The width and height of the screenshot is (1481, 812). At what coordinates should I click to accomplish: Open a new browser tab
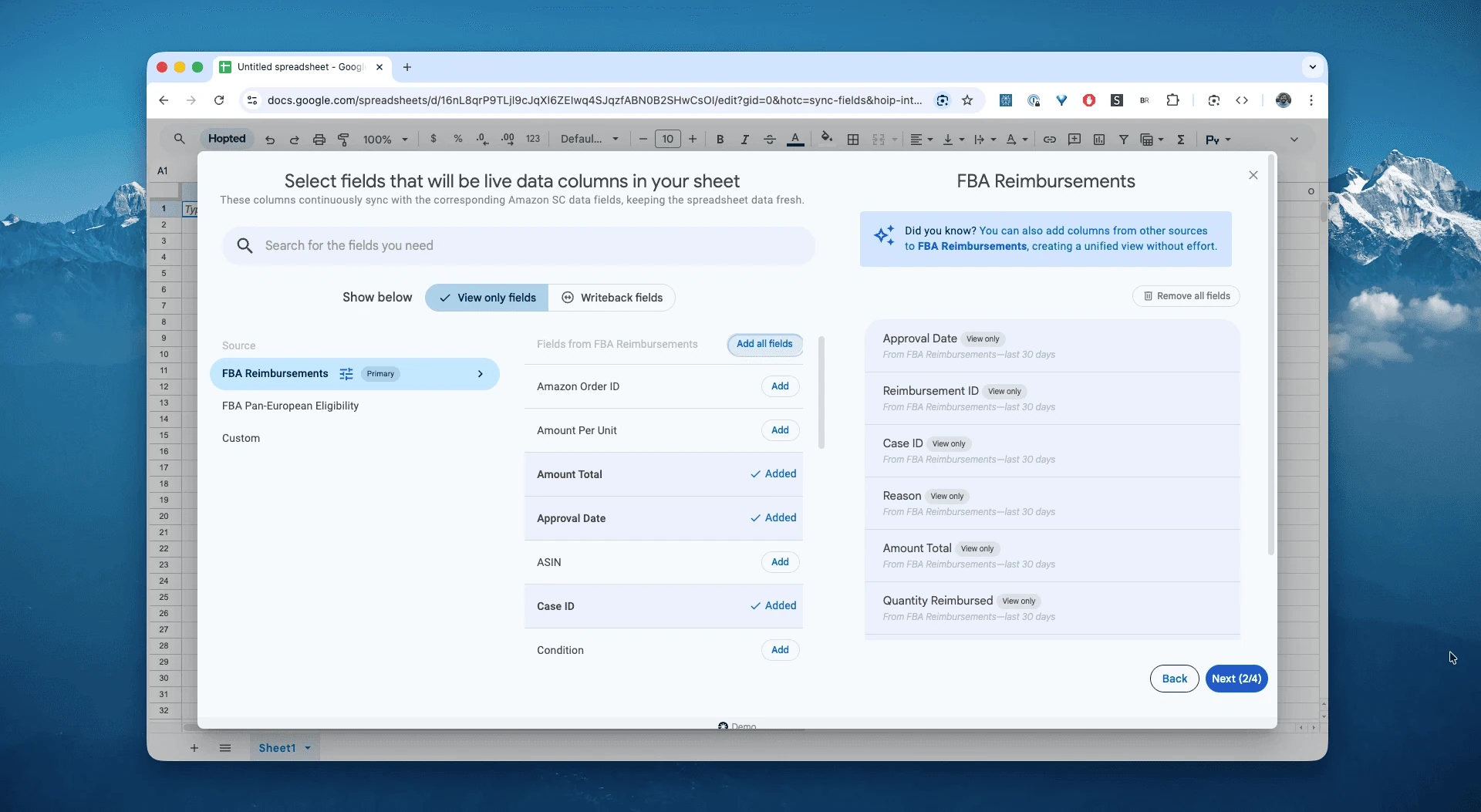pos(407,67)
